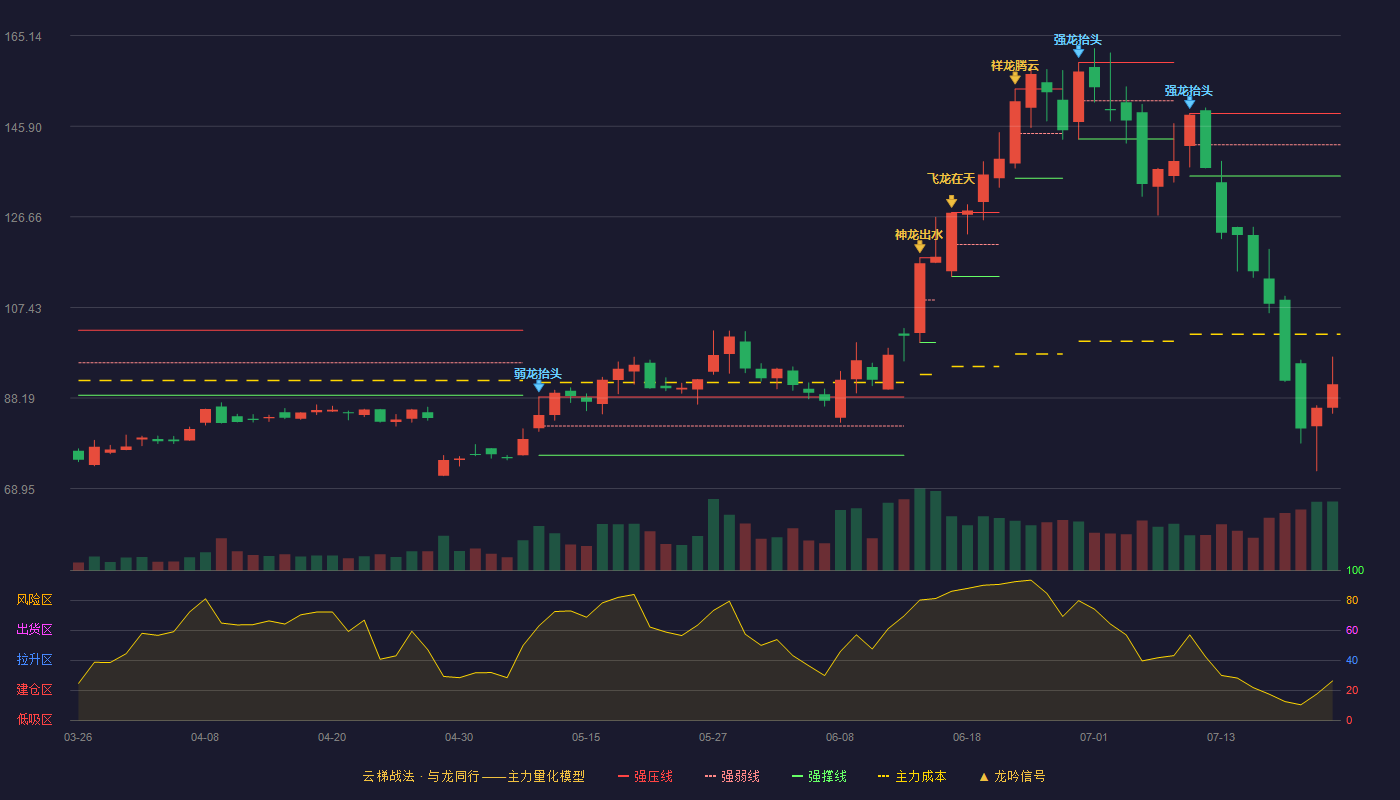Click the 04-08 date label
Image resolution: width=1400 pixels, height=800 pixels.
click(205, 737)
